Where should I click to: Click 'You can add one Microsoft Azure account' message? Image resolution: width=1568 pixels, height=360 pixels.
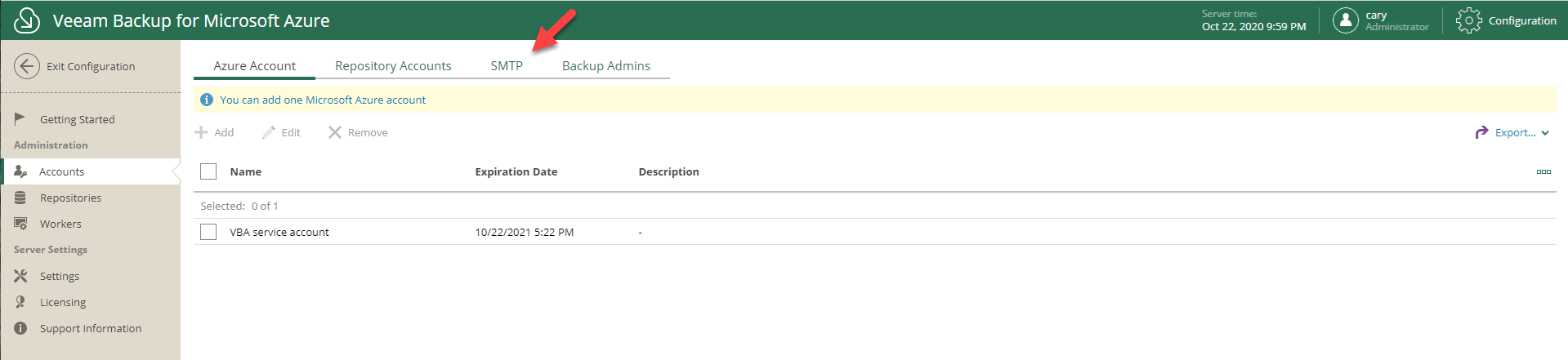coord(323,100)
